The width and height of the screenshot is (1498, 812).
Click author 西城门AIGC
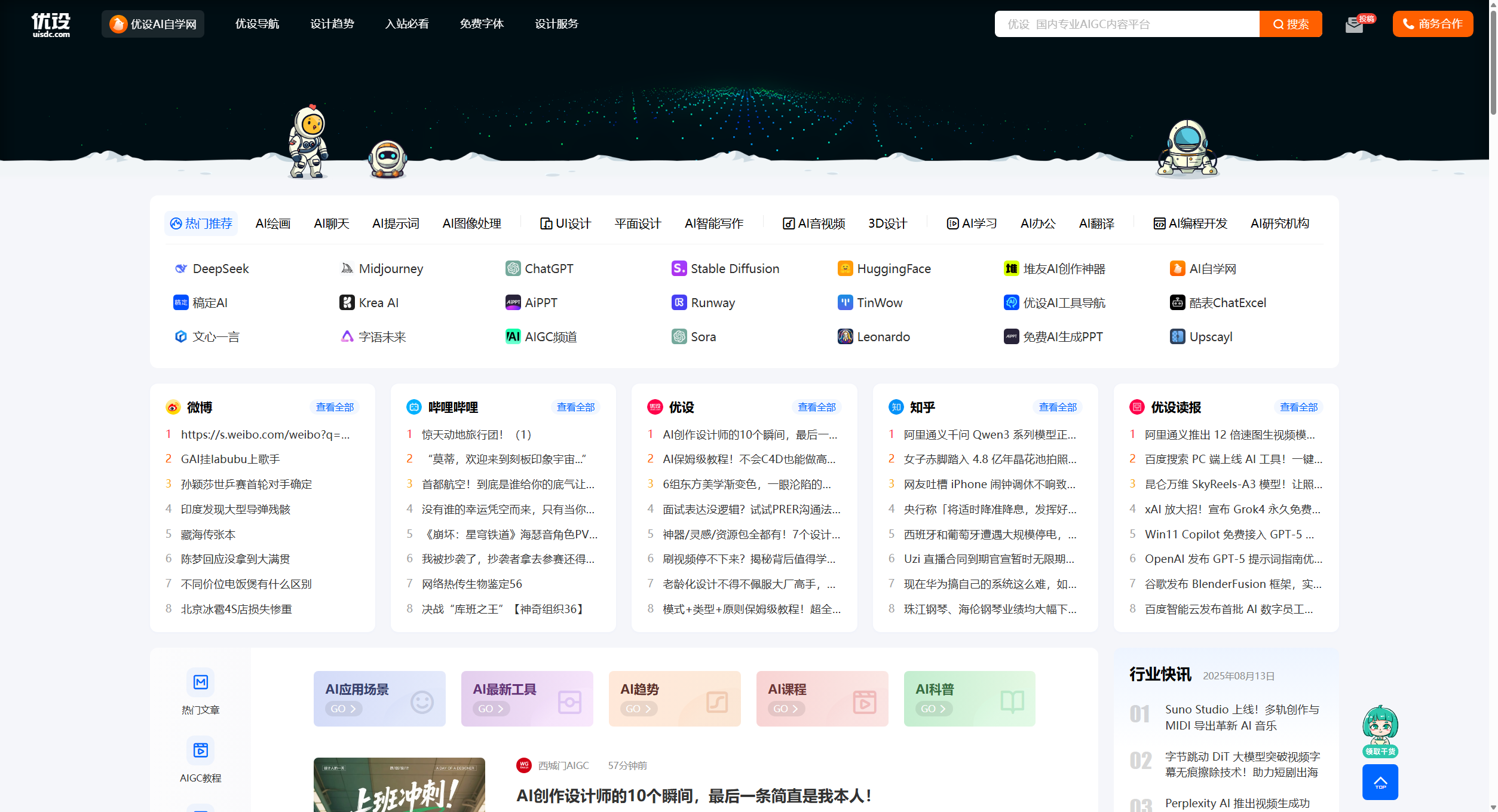tap(563, 766)
